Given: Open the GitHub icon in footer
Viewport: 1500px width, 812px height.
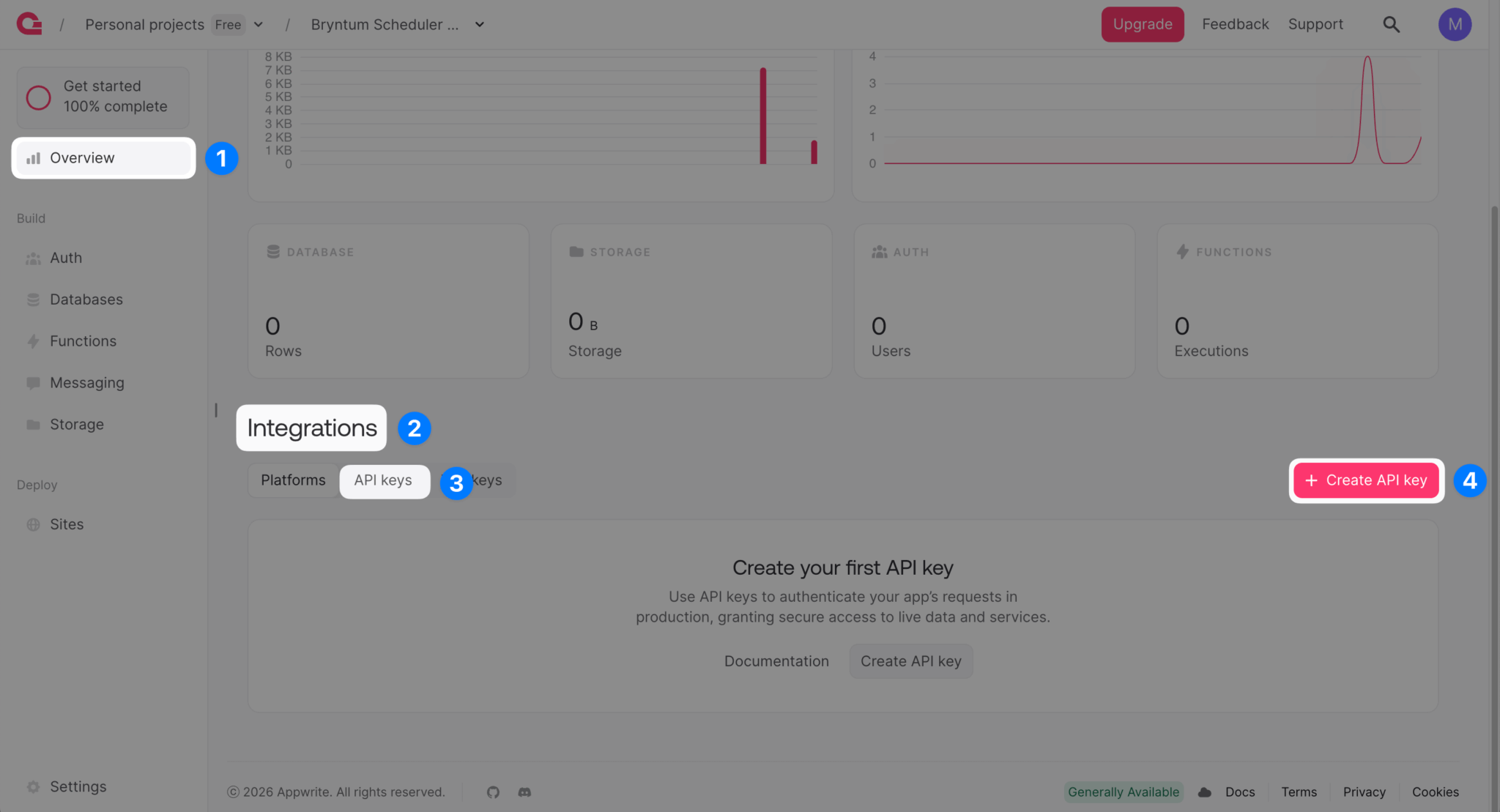Looking at the screenshot, I should point(493,792).
